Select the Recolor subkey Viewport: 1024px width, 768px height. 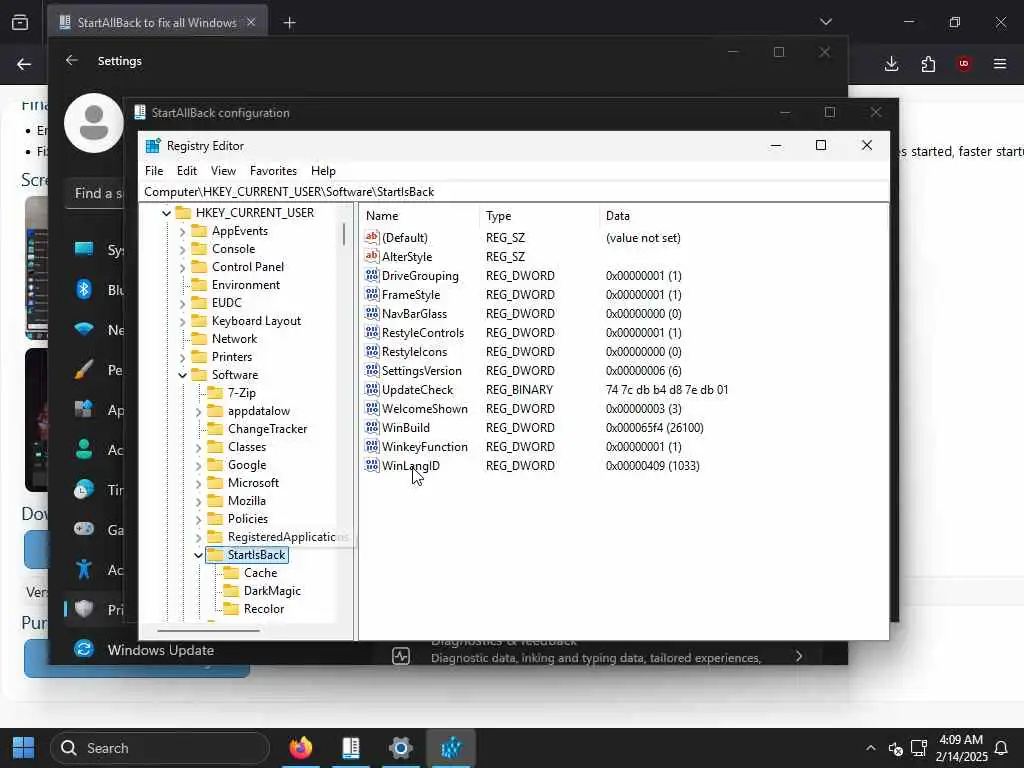[264, 609]
